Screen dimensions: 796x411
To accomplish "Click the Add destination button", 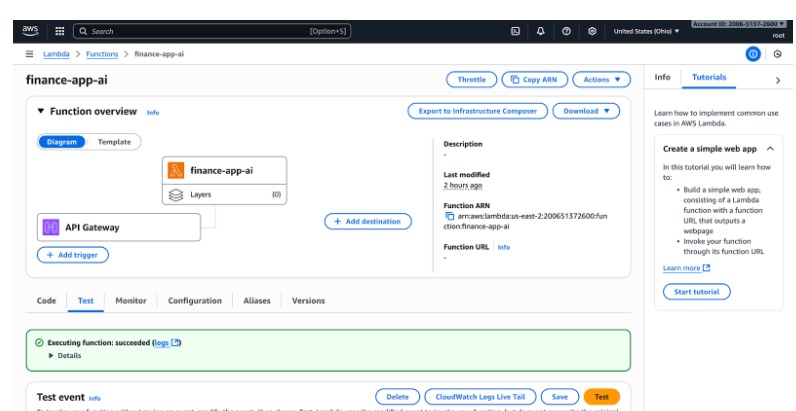I will (368, 221).
